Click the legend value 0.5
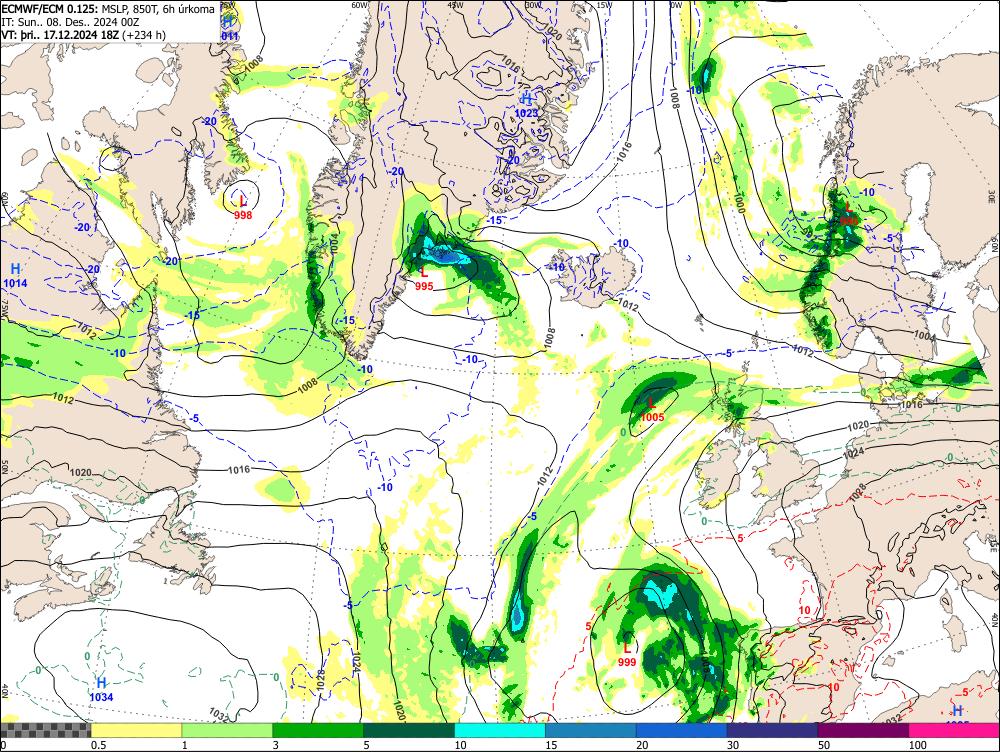 (98, 745)
